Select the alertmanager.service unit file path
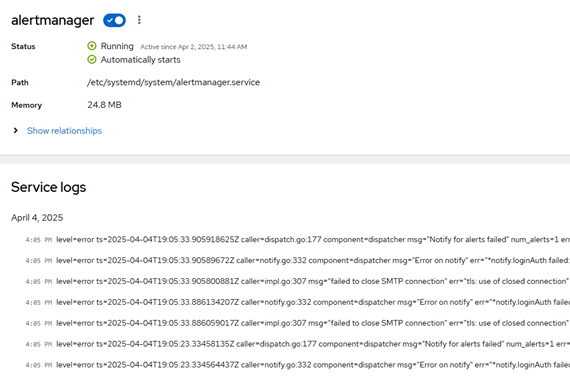 (173, 82)
